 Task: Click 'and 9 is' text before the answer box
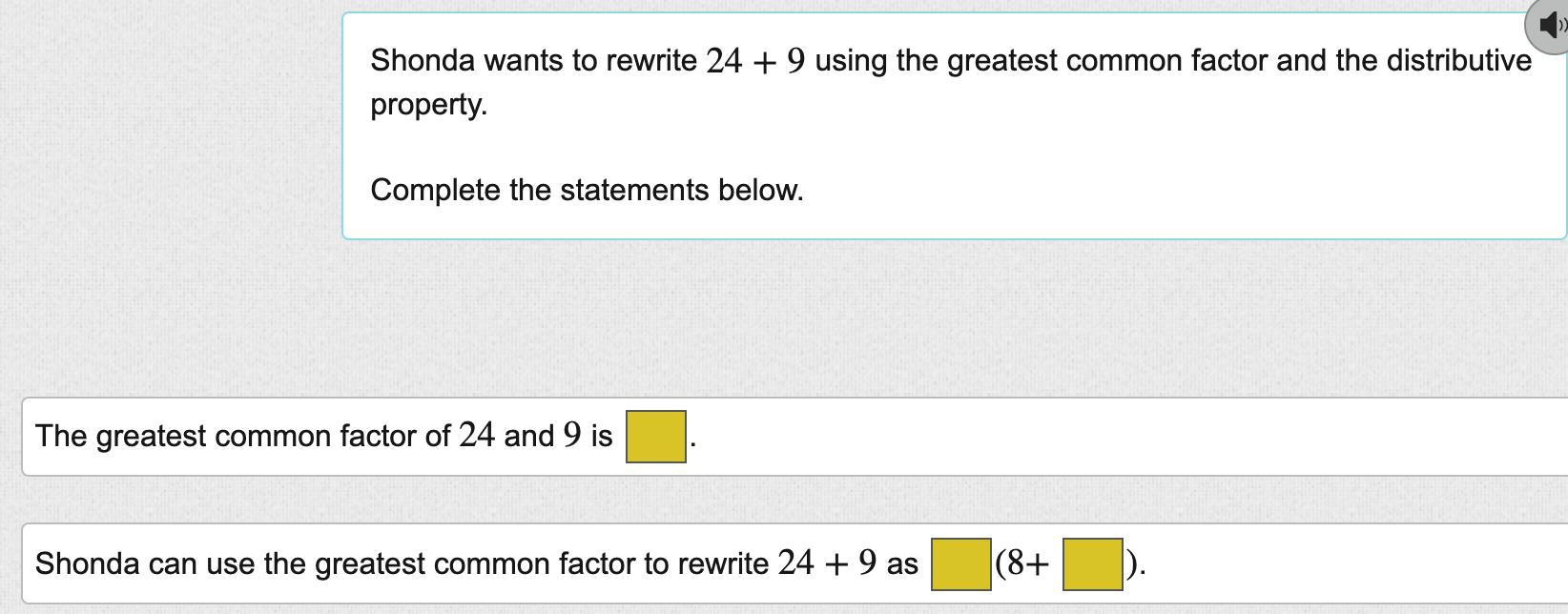(x=558, y=437)
